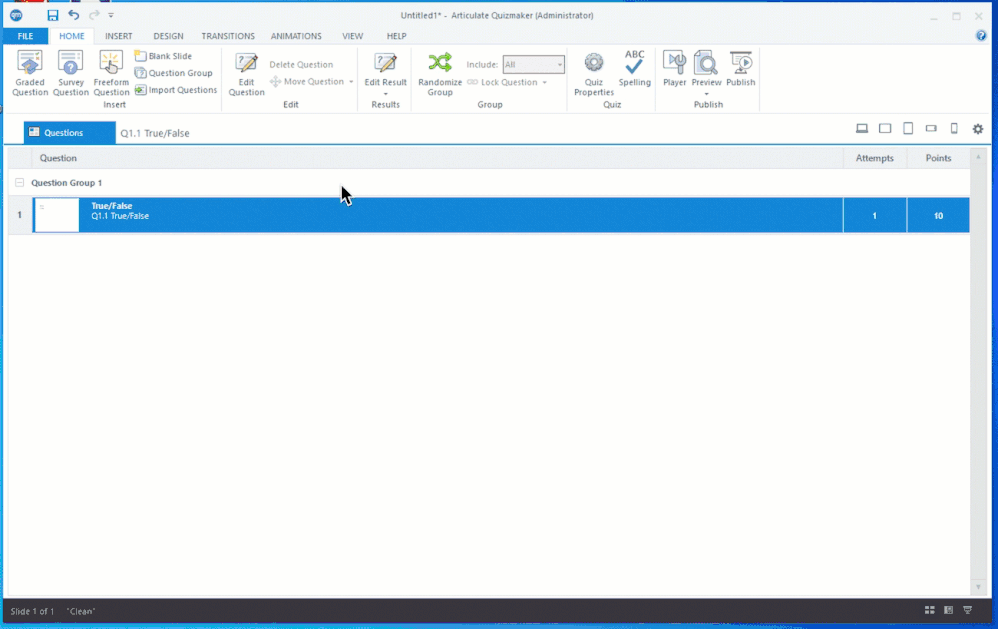Open the FILE menu
The image size is (998, 629).
click(x=25, y=36)
